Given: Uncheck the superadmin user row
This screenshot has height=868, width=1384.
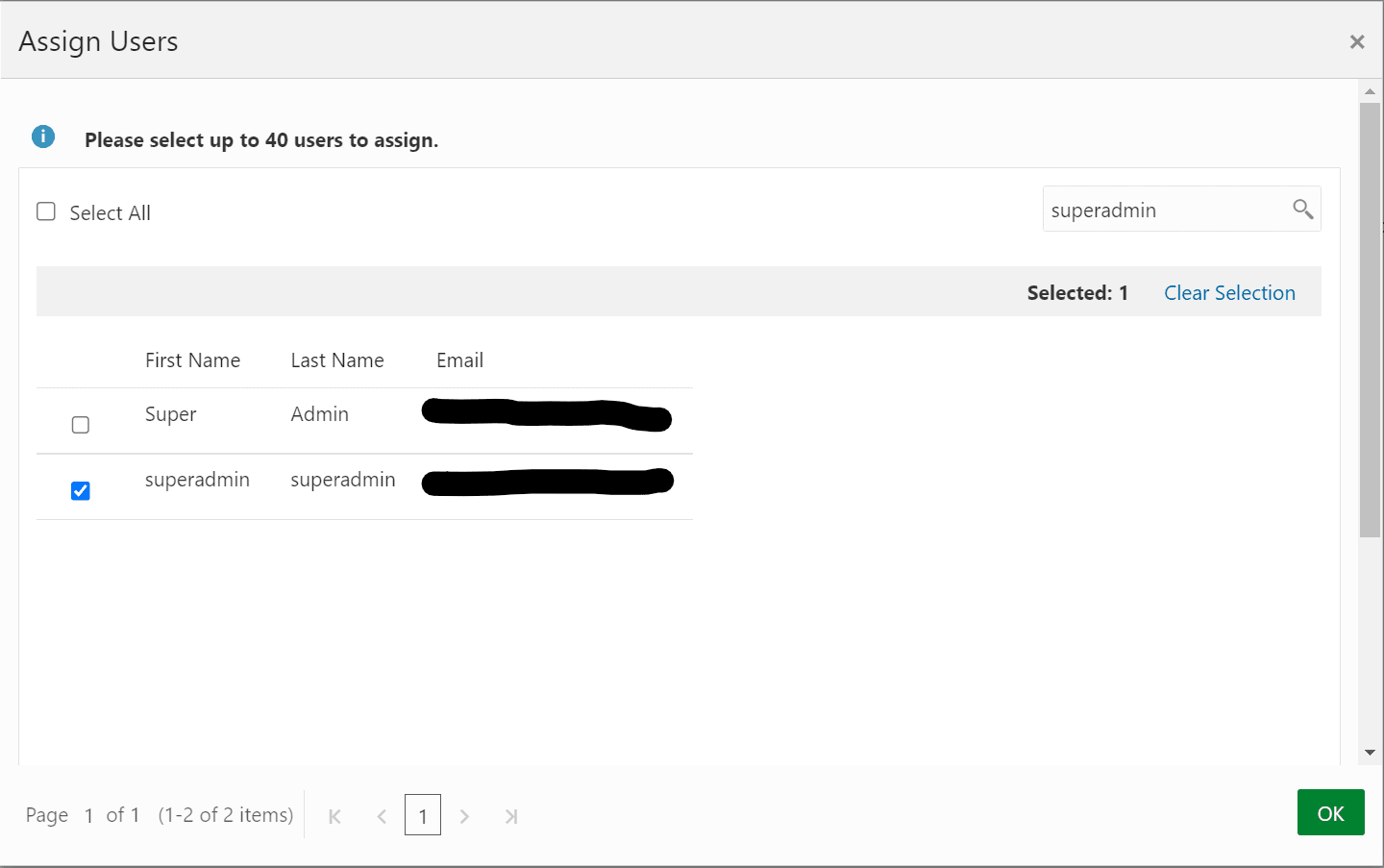Looking at the screenshot, I should coord(81,490).
